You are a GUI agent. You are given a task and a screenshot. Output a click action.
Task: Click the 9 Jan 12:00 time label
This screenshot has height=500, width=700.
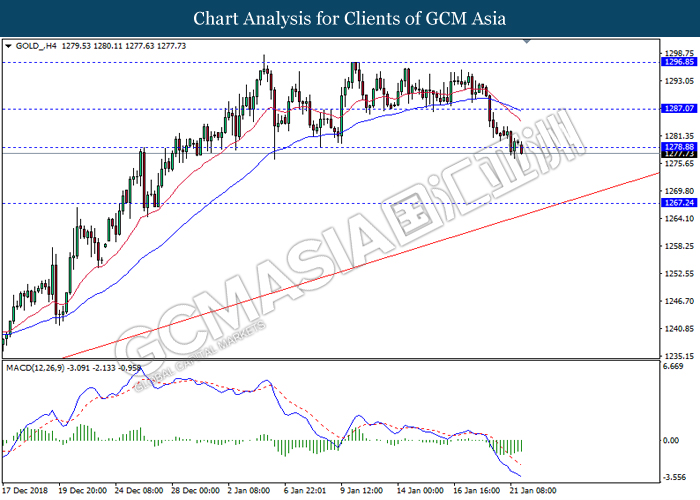coord(362,491)
